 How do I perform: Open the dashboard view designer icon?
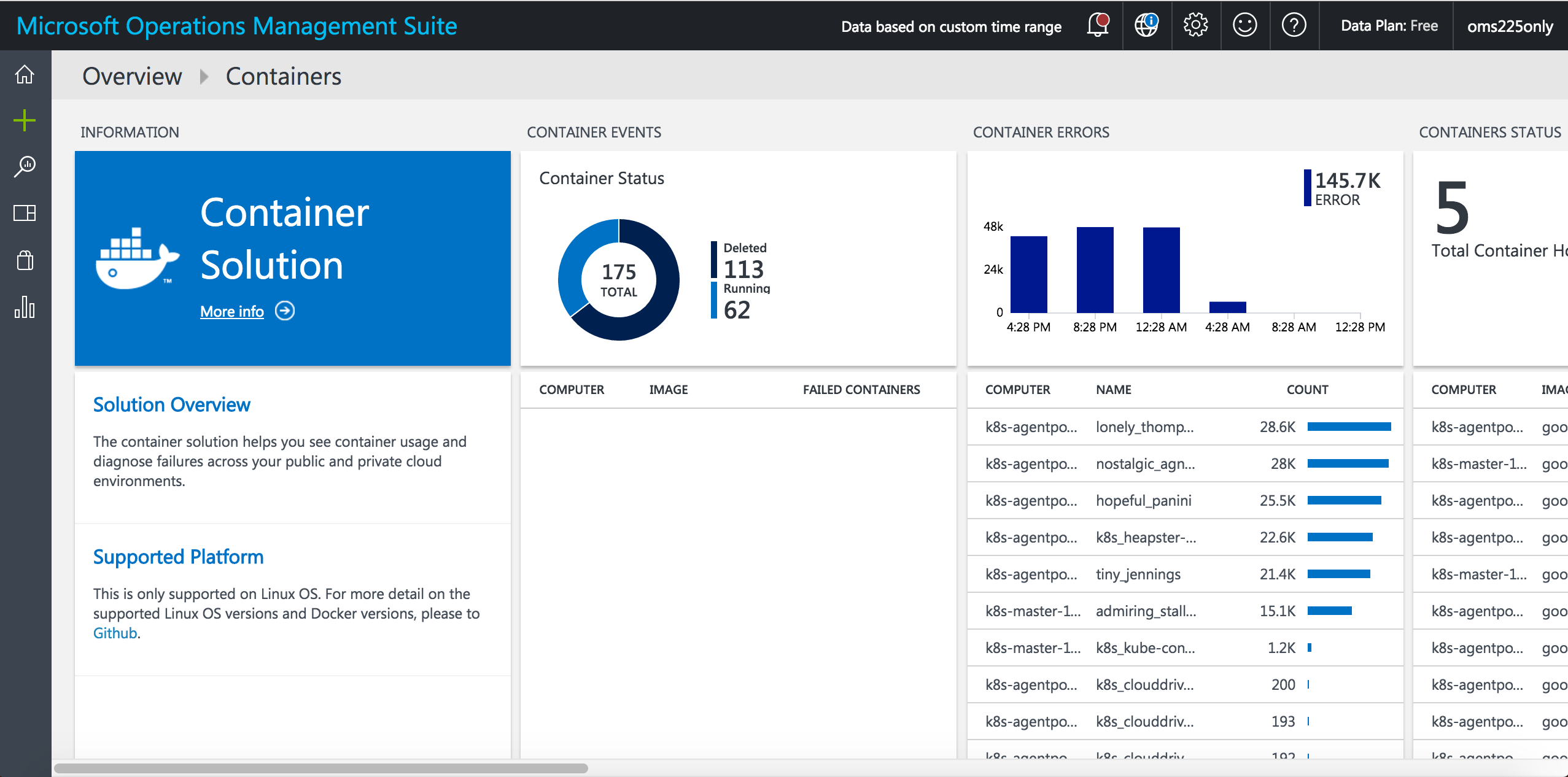(25, 213)
